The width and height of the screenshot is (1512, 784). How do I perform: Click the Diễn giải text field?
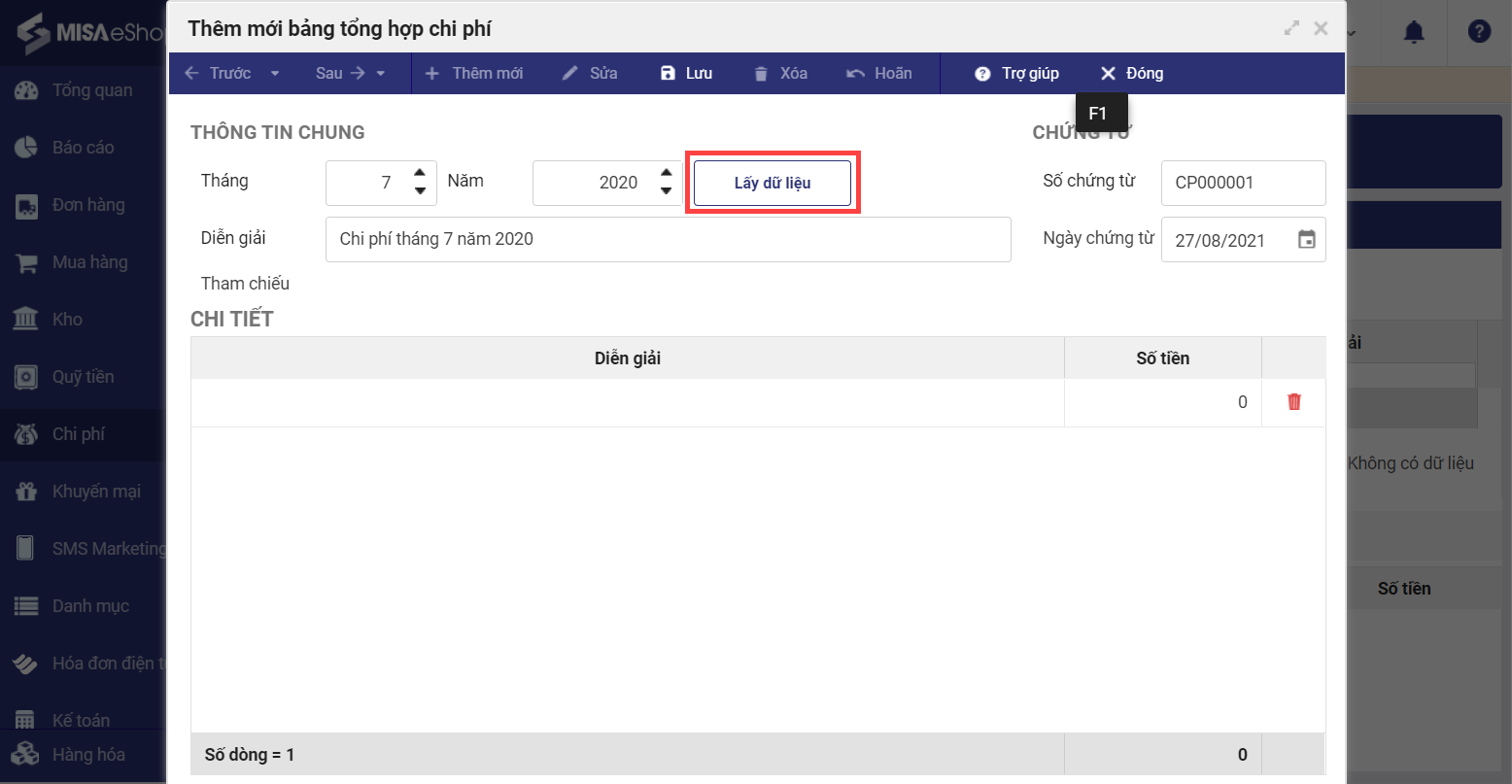668,239
